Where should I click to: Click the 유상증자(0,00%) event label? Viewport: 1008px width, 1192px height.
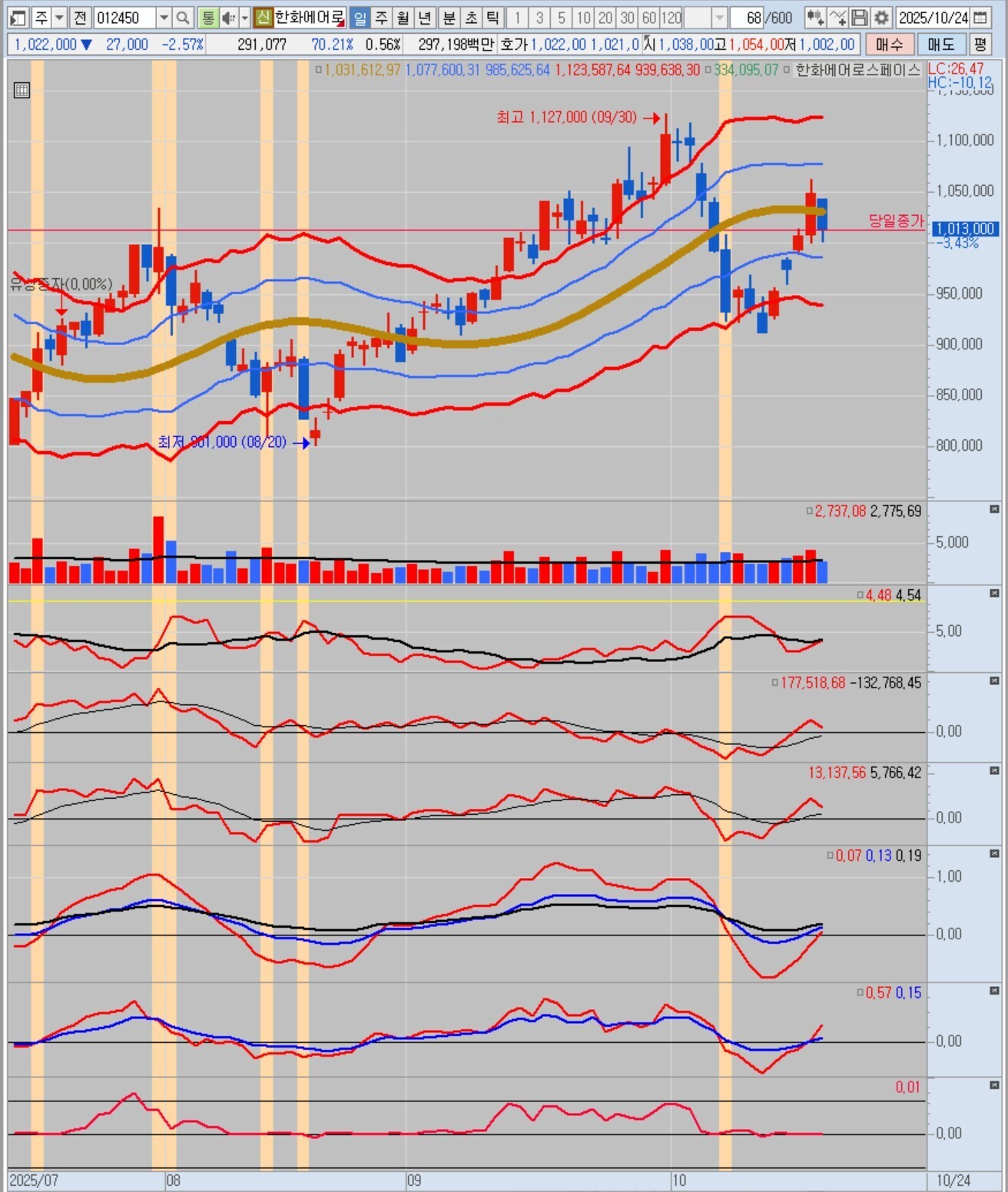click(x=61, y=284)
